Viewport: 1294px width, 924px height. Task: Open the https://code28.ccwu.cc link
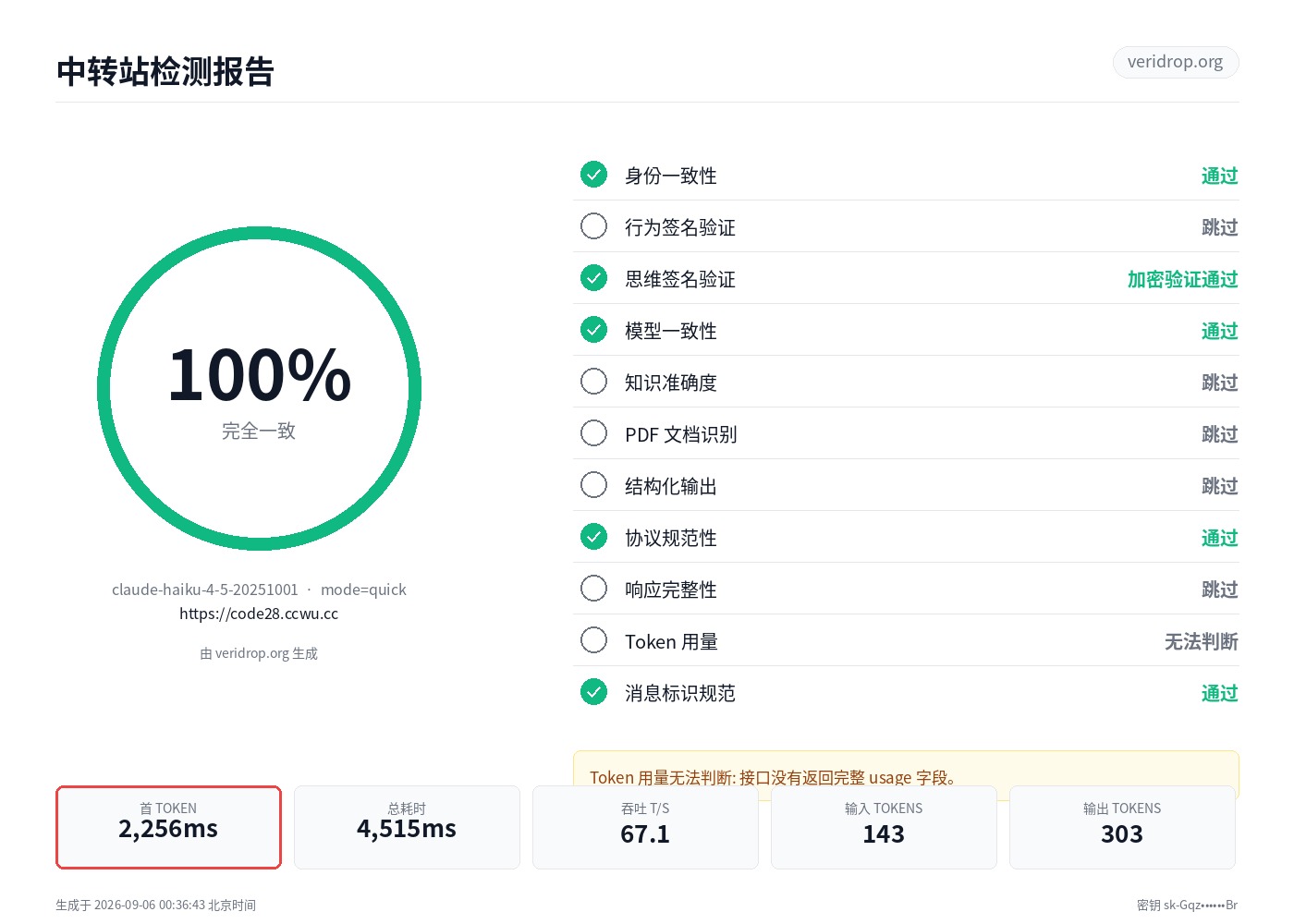coord(259,614)
